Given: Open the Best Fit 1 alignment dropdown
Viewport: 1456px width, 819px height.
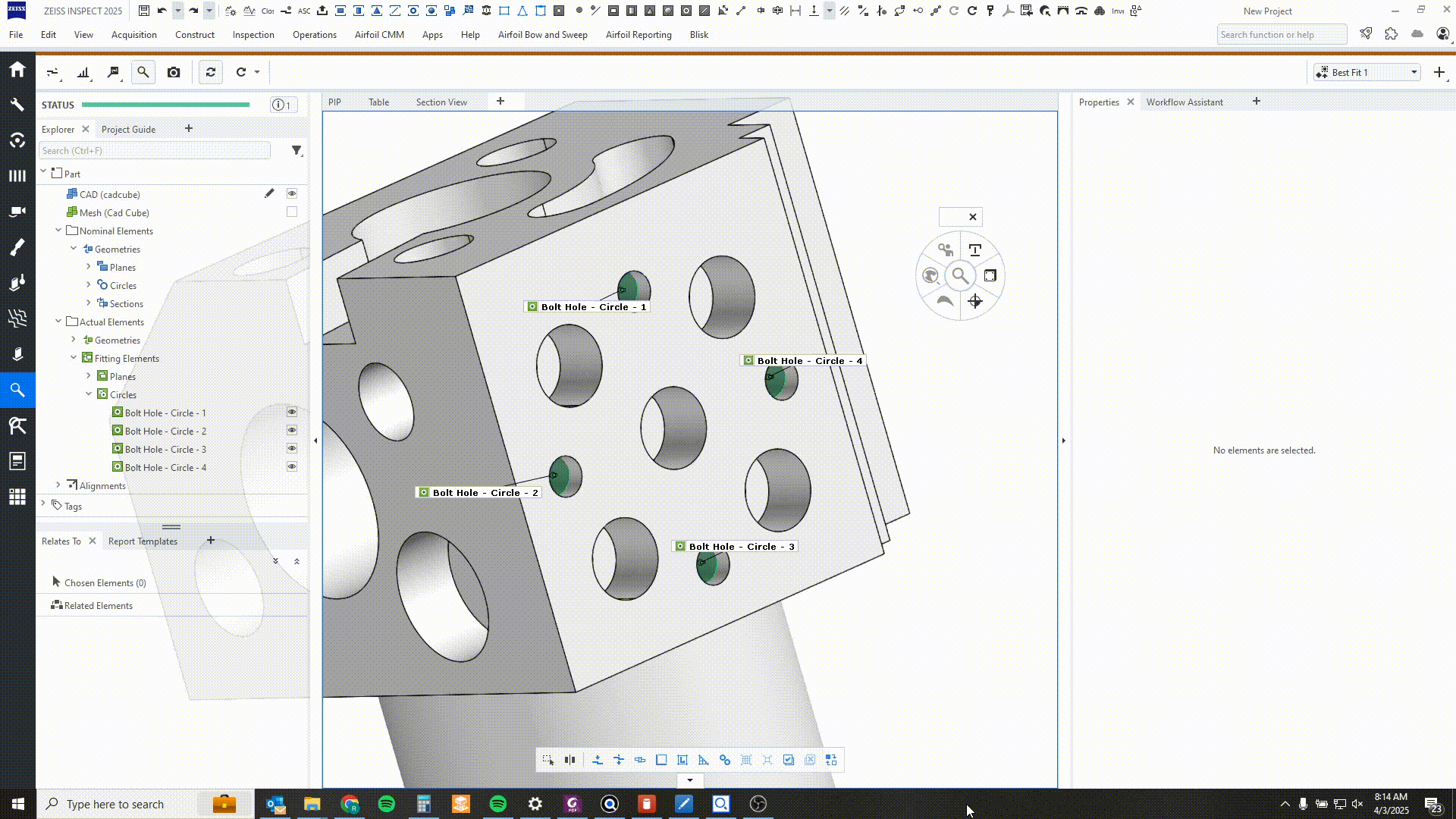Looking at the screenshot, I should 1414,72.
